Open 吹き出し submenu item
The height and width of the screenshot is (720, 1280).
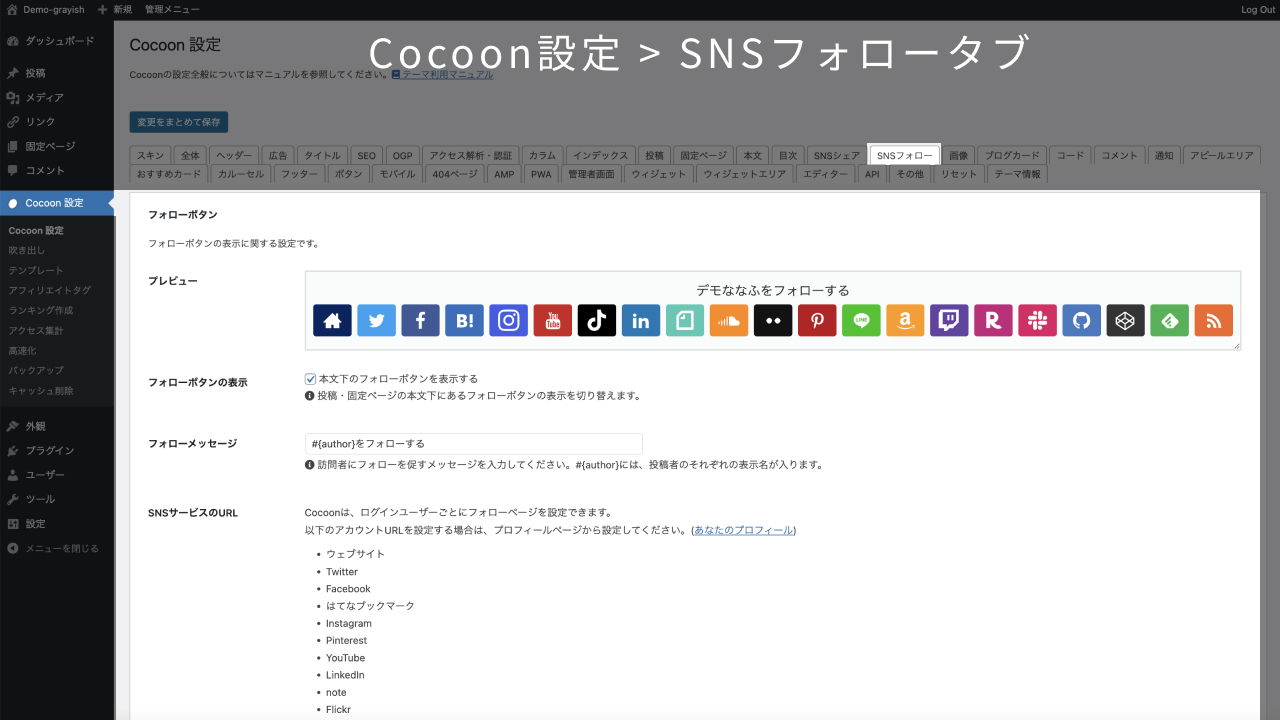pyautogui.click(x=27, y=250)
